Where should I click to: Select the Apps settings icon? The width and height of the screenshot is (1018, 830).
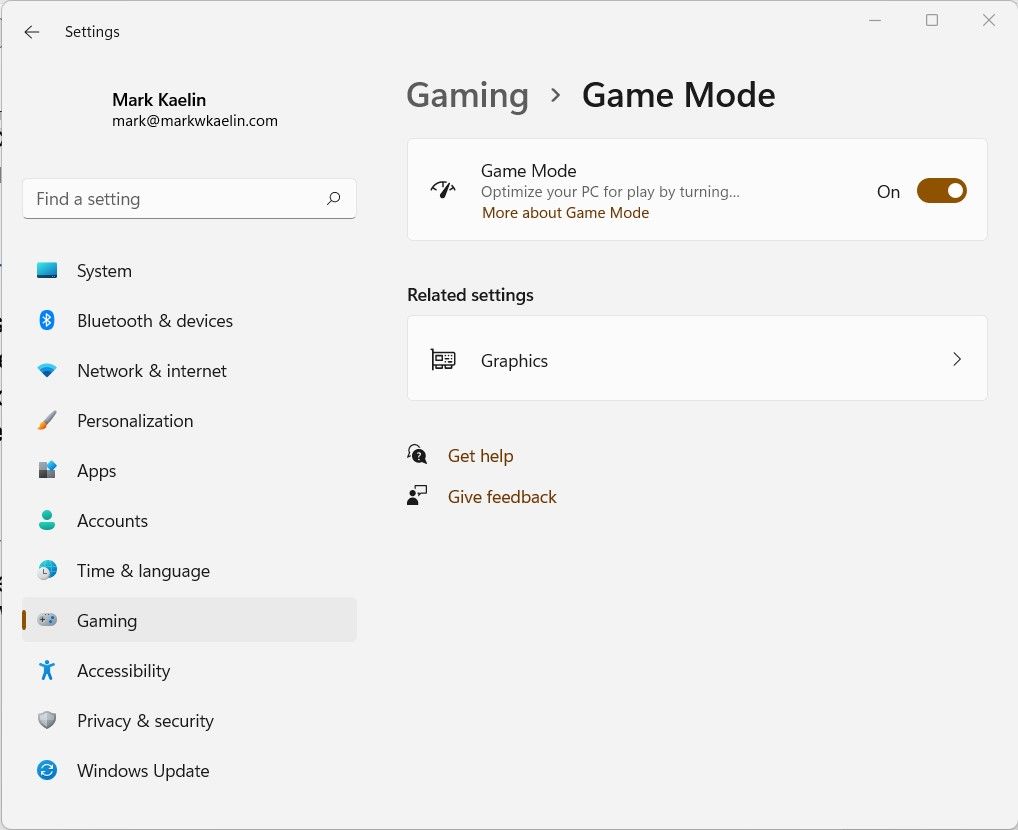point(47,470)
